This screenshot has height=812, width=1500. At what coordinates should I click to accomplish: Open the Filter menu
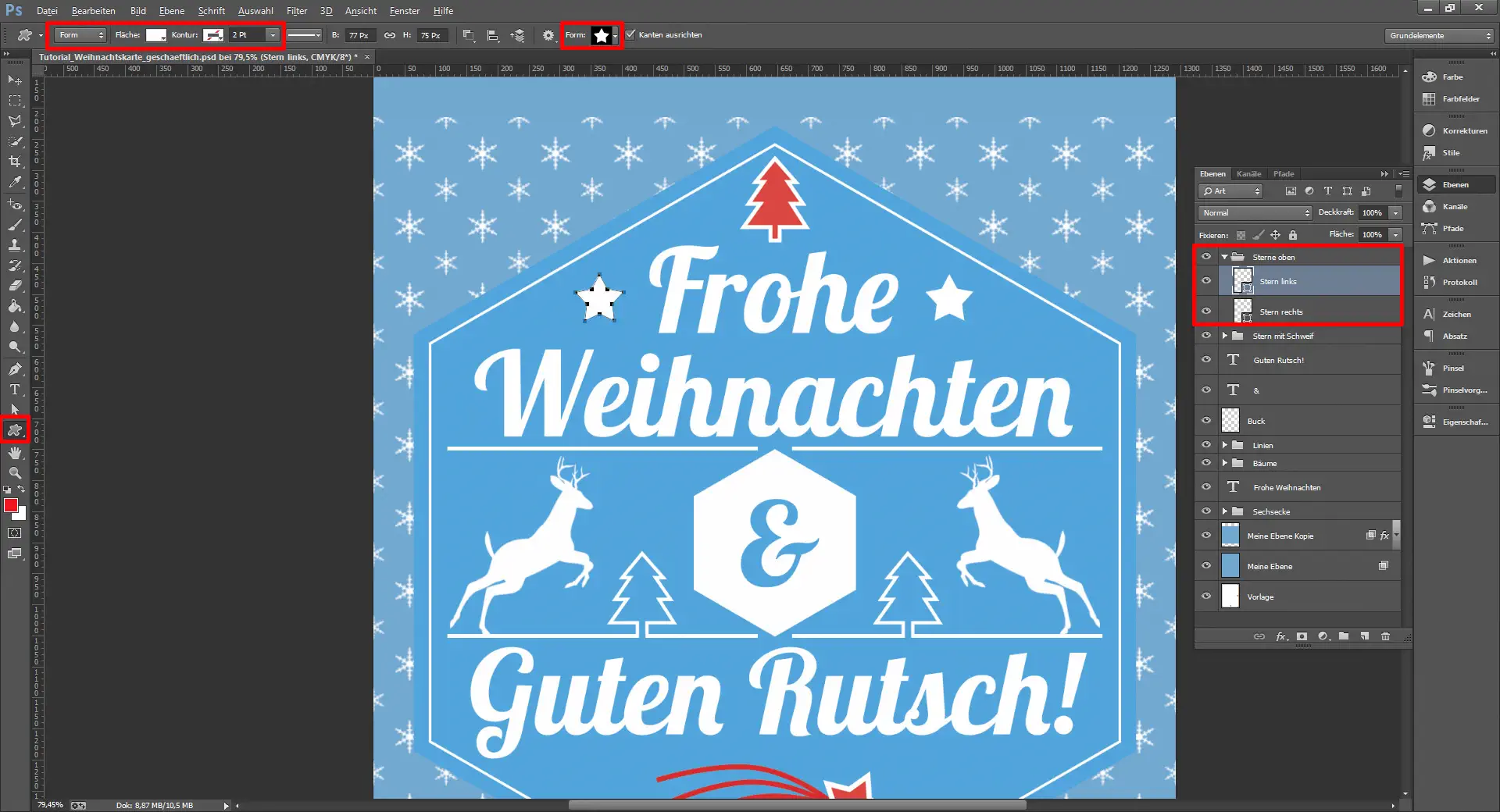pos(297,11)
